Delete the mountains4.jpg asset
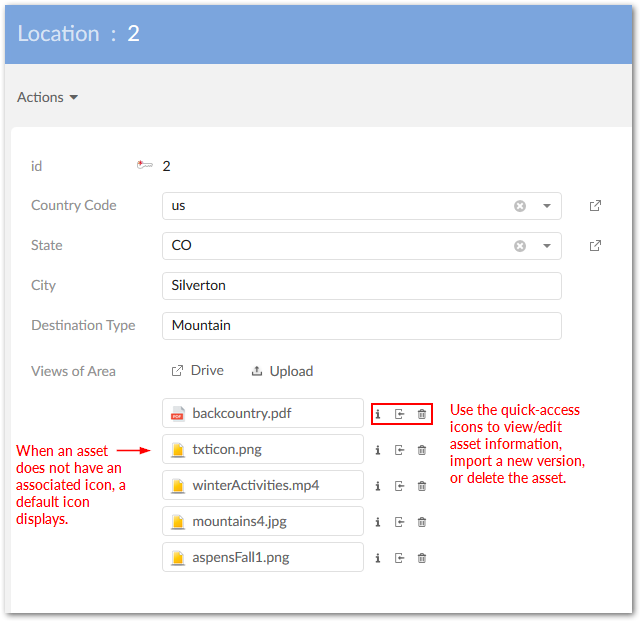Viewport: 641px width, 622px height. (422, 522)
